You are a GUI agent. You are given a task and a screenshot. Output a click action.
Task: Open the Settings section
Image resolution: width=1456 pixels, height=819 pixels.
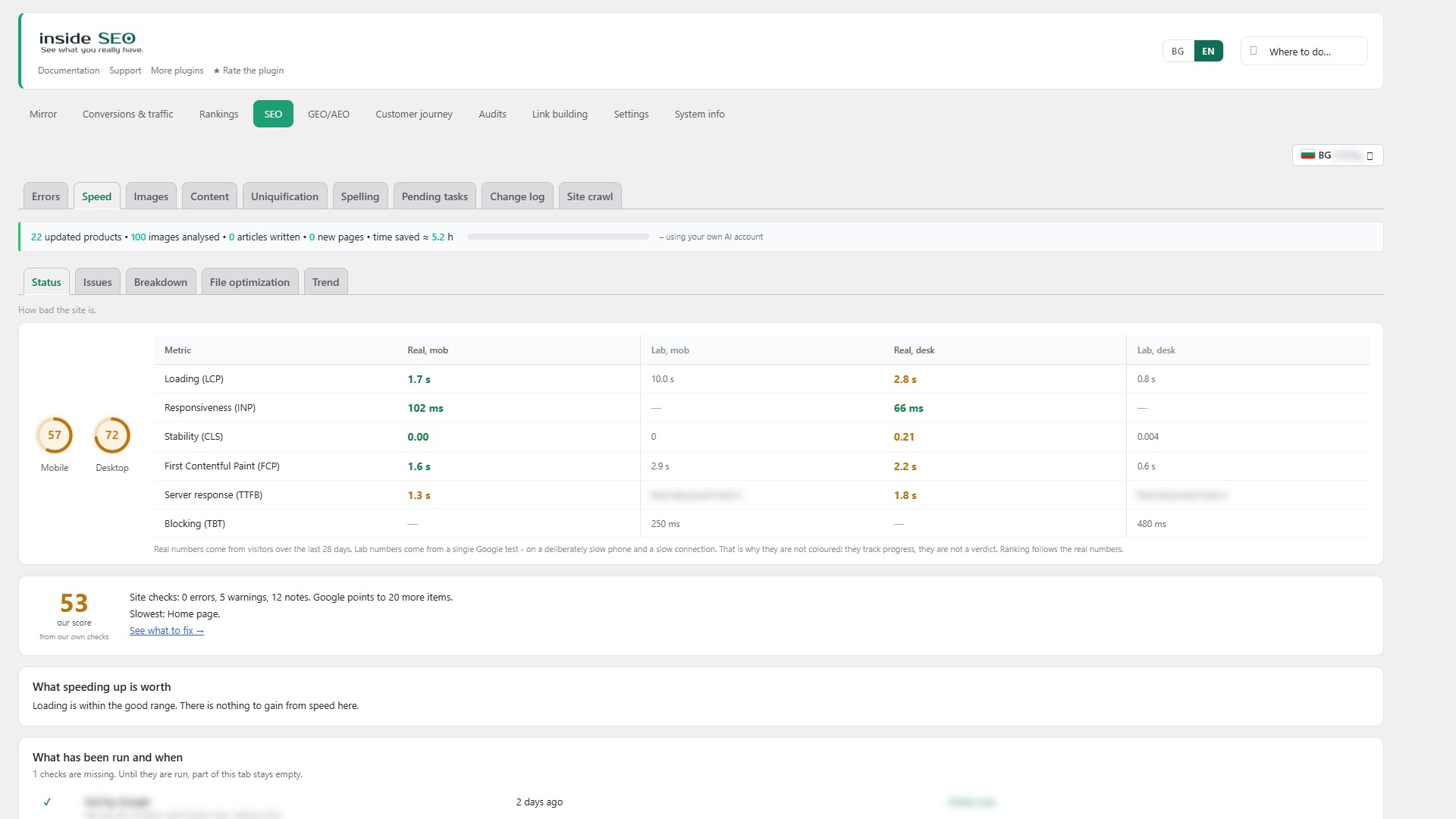pos(631,114)
